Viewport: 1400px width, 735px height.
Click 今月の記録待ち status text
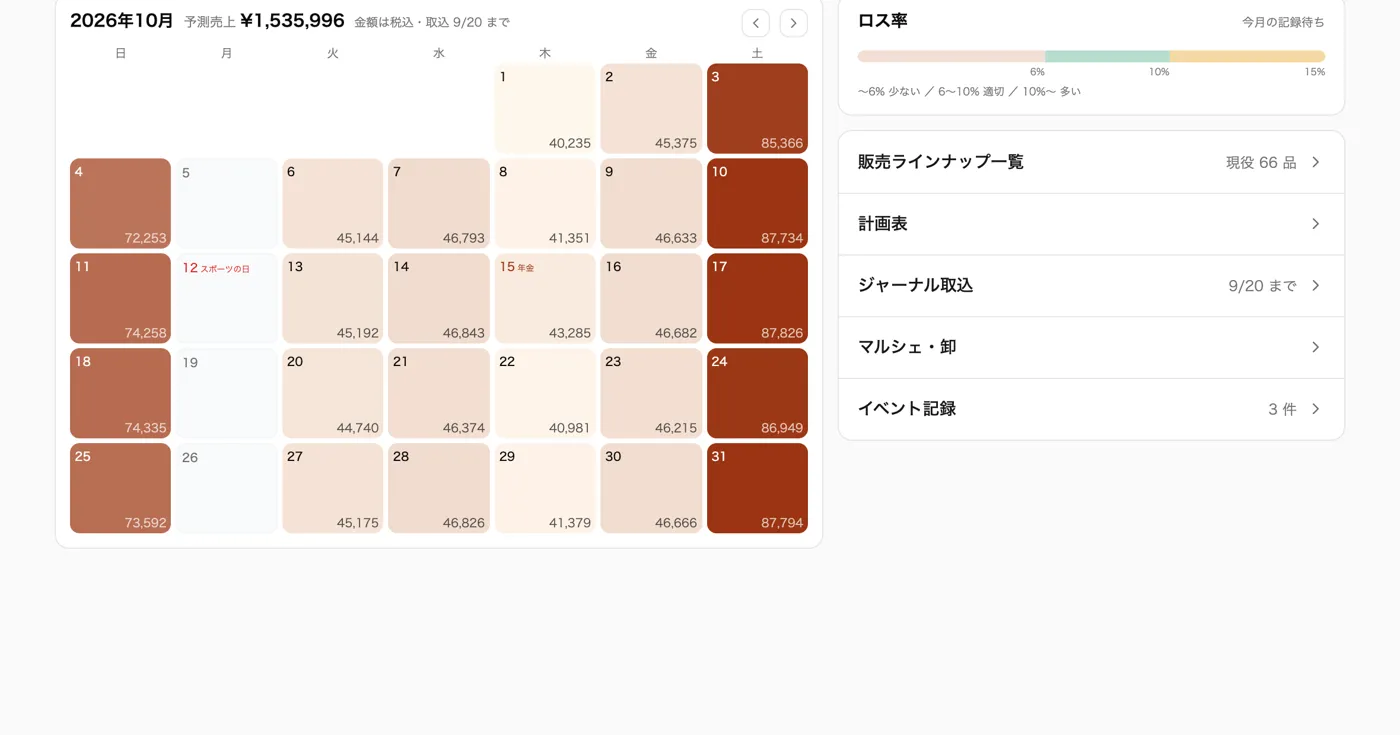(1283, 22)
